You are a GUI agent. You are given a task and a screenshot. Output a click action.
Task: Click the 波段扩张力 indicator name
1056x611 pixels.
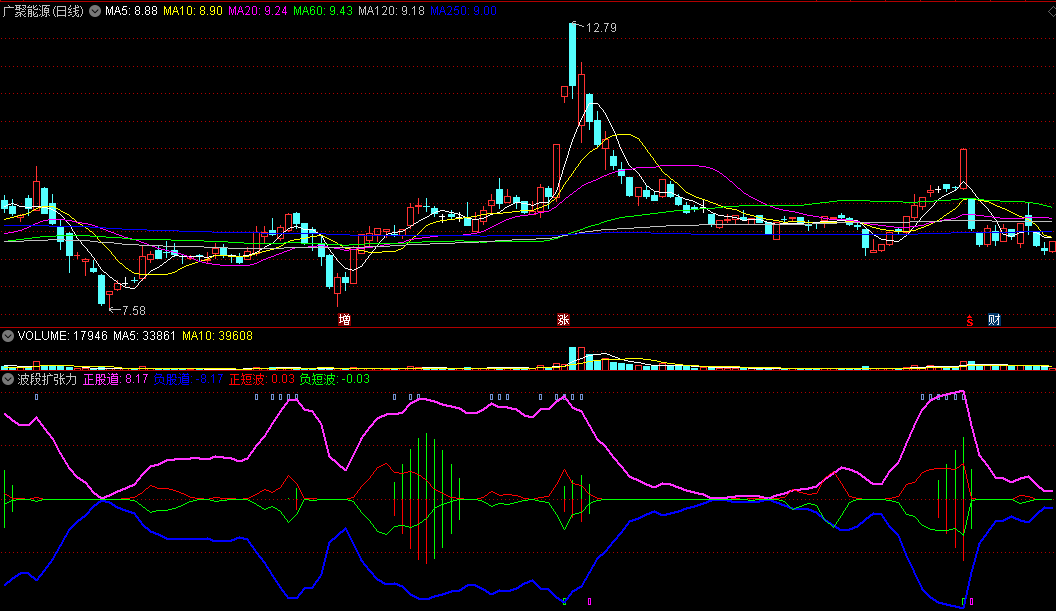pyautogui.click(x=47, y=379)
